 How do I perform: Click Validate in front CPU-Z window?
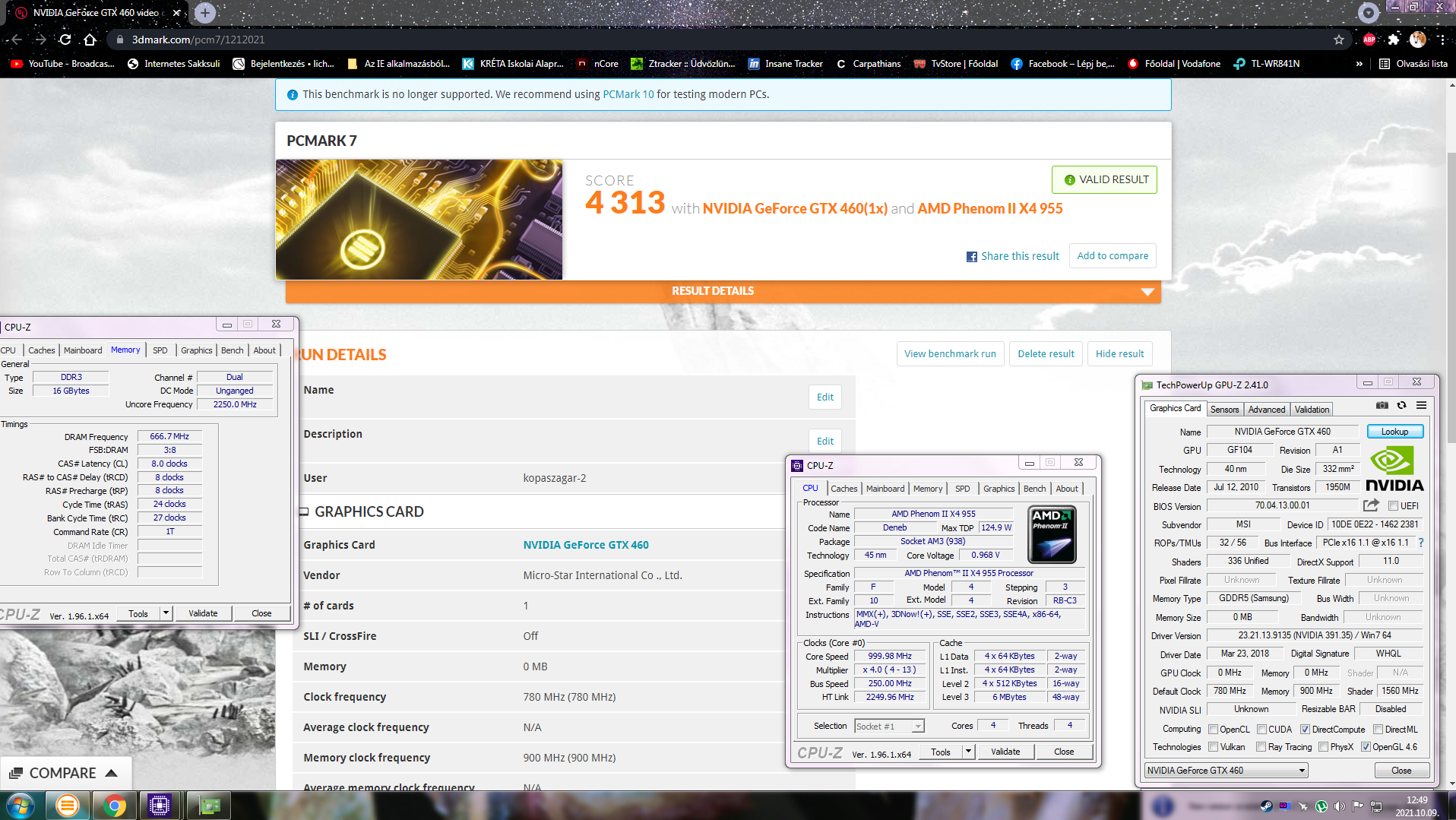(1005, 752)
